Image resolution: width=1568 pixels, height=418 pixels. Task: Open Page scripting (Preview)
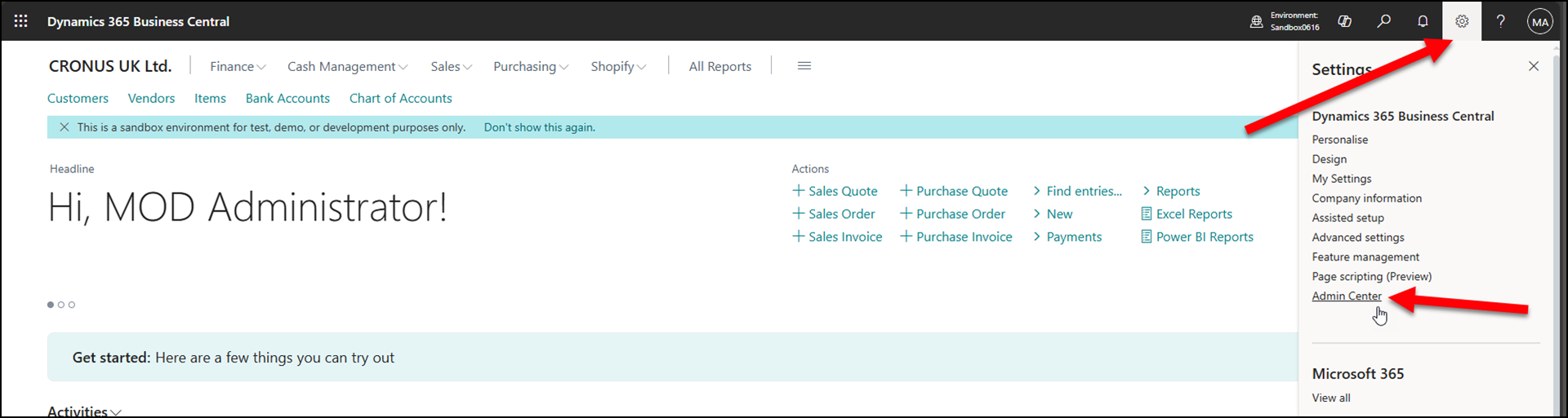pyautogui.click(x=1371, y=277)
